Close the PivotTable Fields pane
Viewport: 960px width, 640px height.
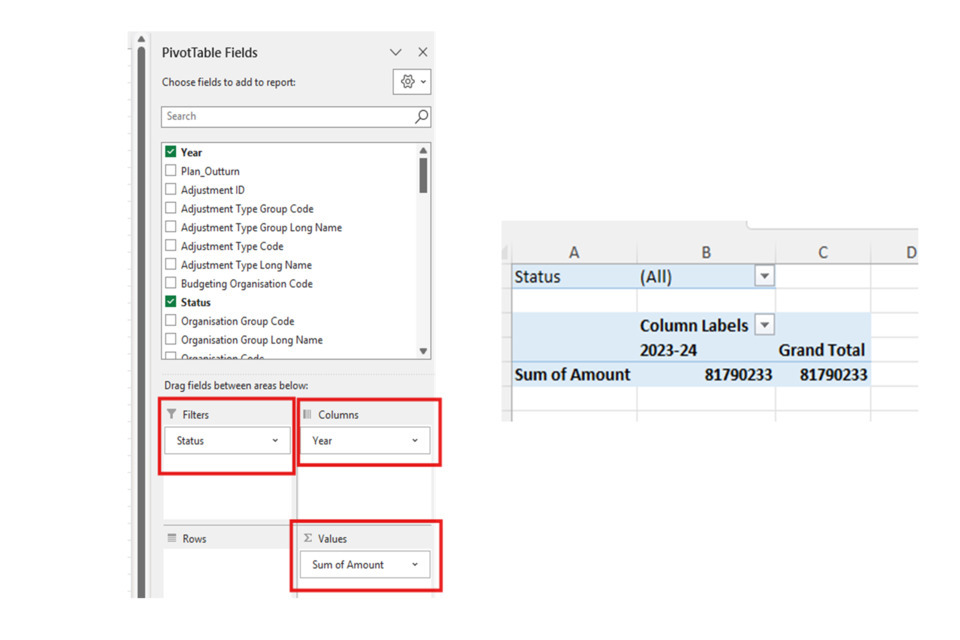tap(422, 52)
